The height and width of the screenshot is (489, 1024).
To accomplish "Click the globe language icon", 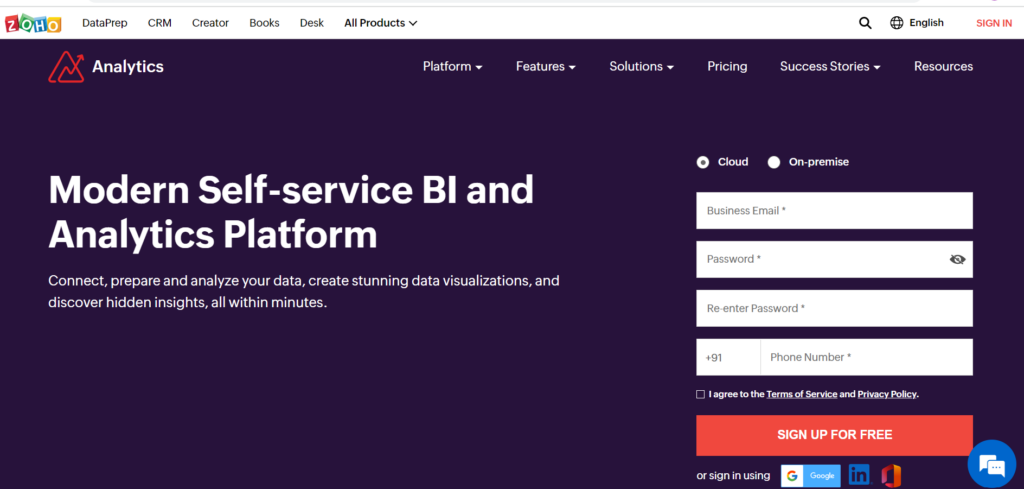I will click(897, 23).
